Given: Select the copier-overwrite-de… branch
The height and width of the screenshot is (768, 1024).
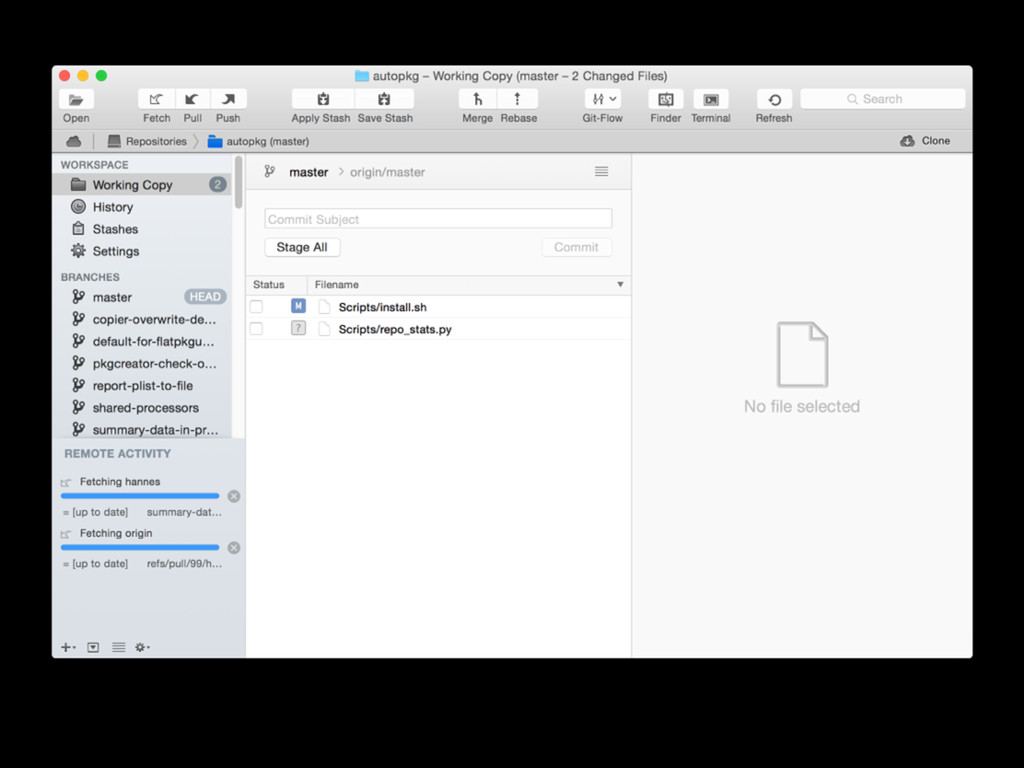Looking at the screenshot, I should pyautogui.click(x=142, y=319).
